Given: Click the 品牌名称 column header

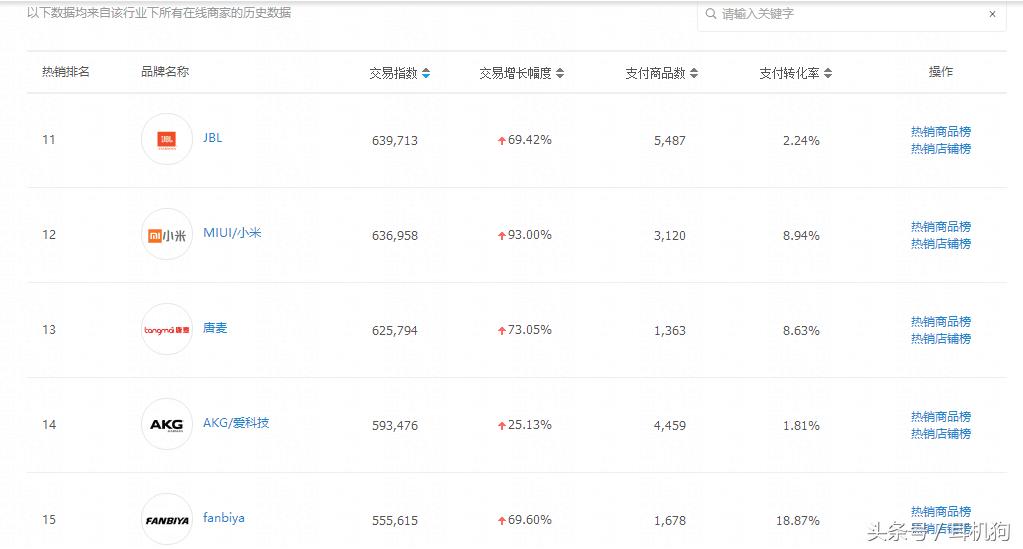Looking at the screenshot, I should coord(165,72).
